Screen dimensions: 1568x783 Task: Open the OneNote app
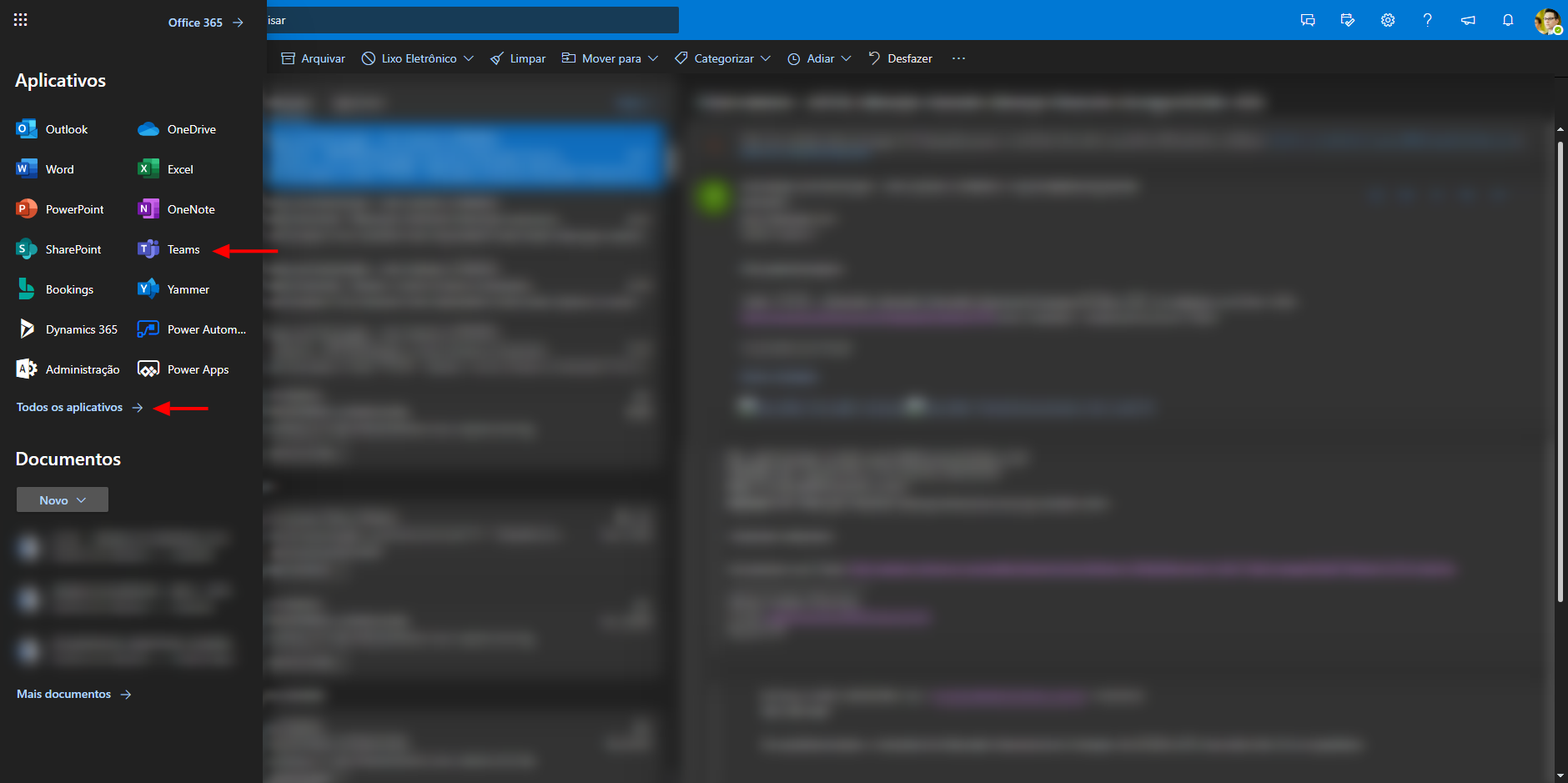176,209
